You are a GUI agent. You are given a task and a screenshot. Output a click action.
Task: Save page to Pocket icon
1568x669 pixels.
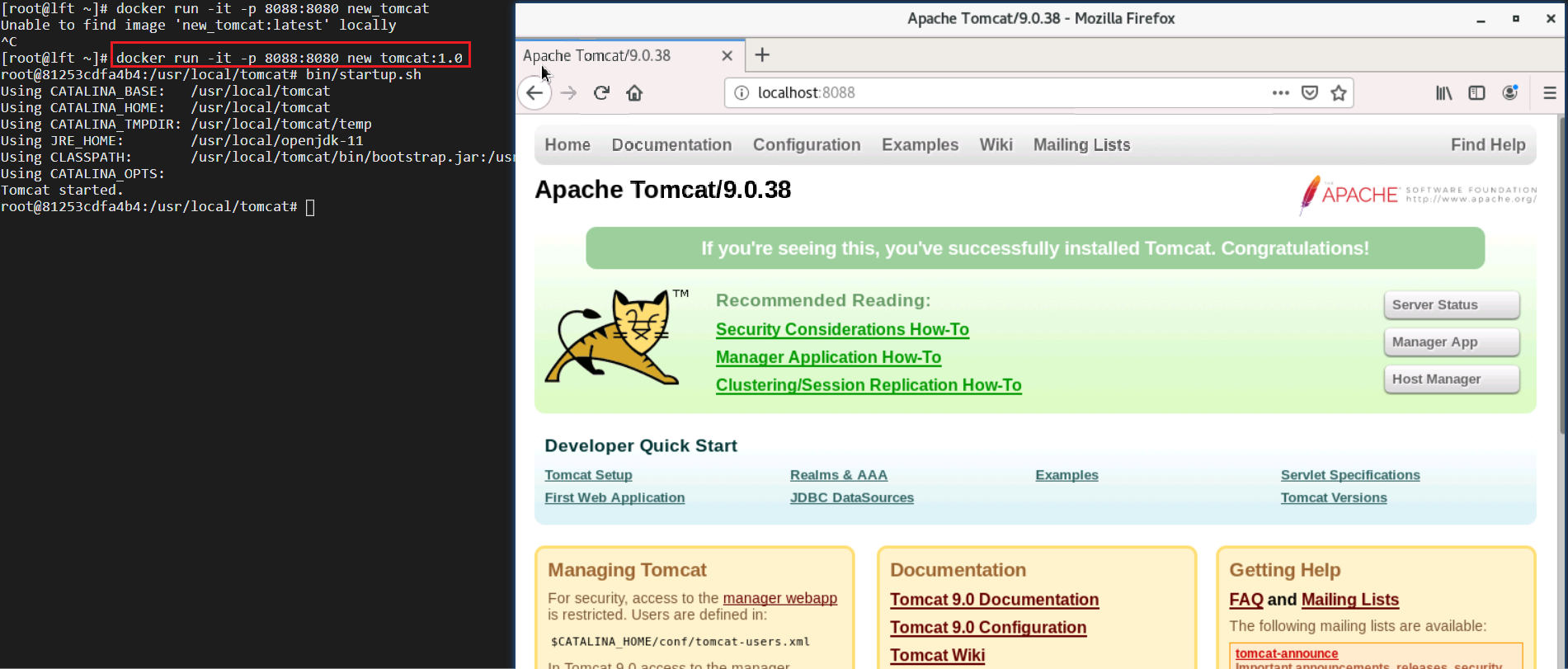tap(1310, 92)
